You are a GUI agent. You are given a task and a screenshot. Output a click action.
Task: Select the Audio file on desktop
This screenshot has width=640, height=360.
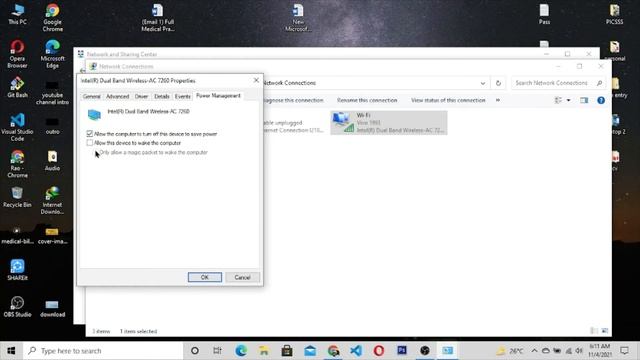tap(52, 161)
